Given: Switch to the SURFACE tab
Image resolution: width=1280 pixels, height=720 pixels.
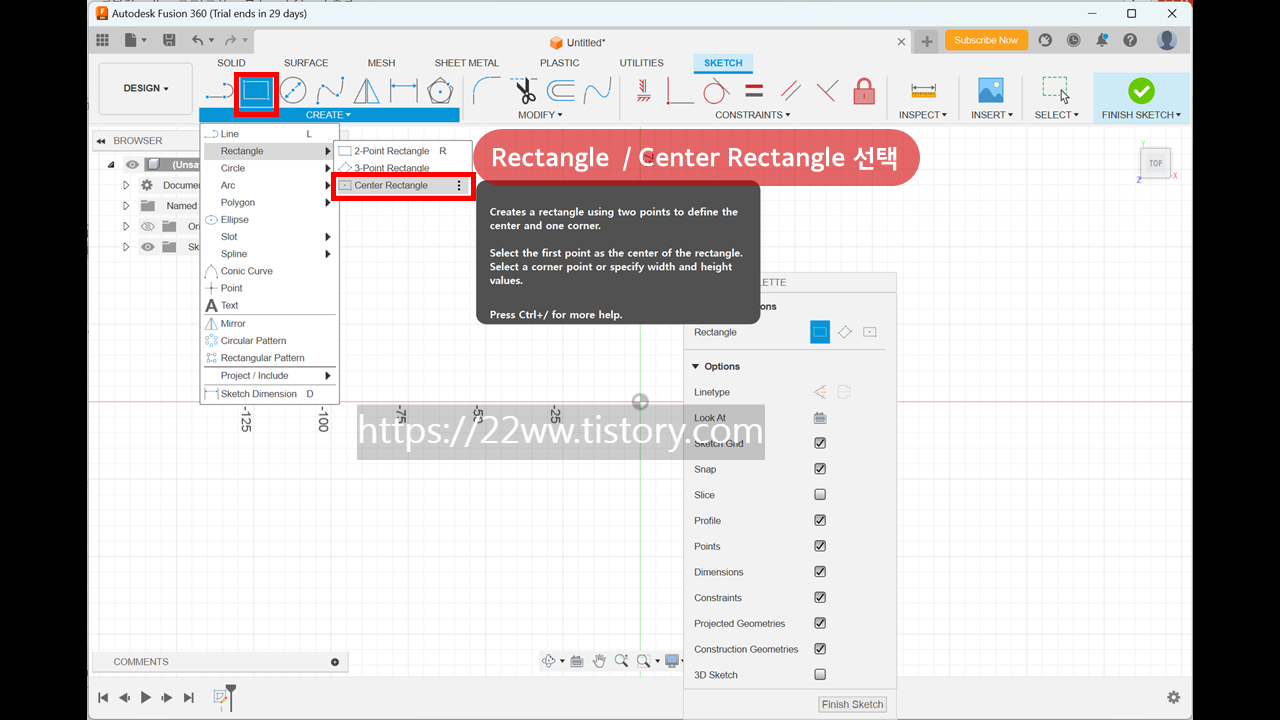Looking at the screenshot, I should click(x=306, y=63).
